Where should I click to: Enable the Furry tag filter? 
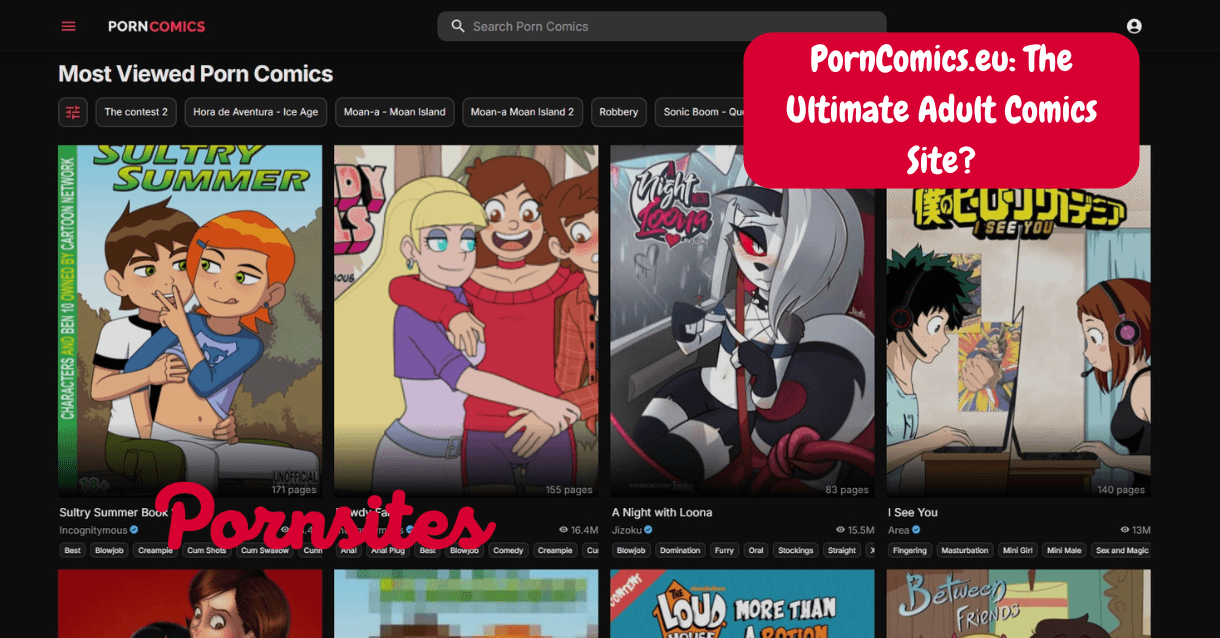pyautogui.click(x=723, y=550)
